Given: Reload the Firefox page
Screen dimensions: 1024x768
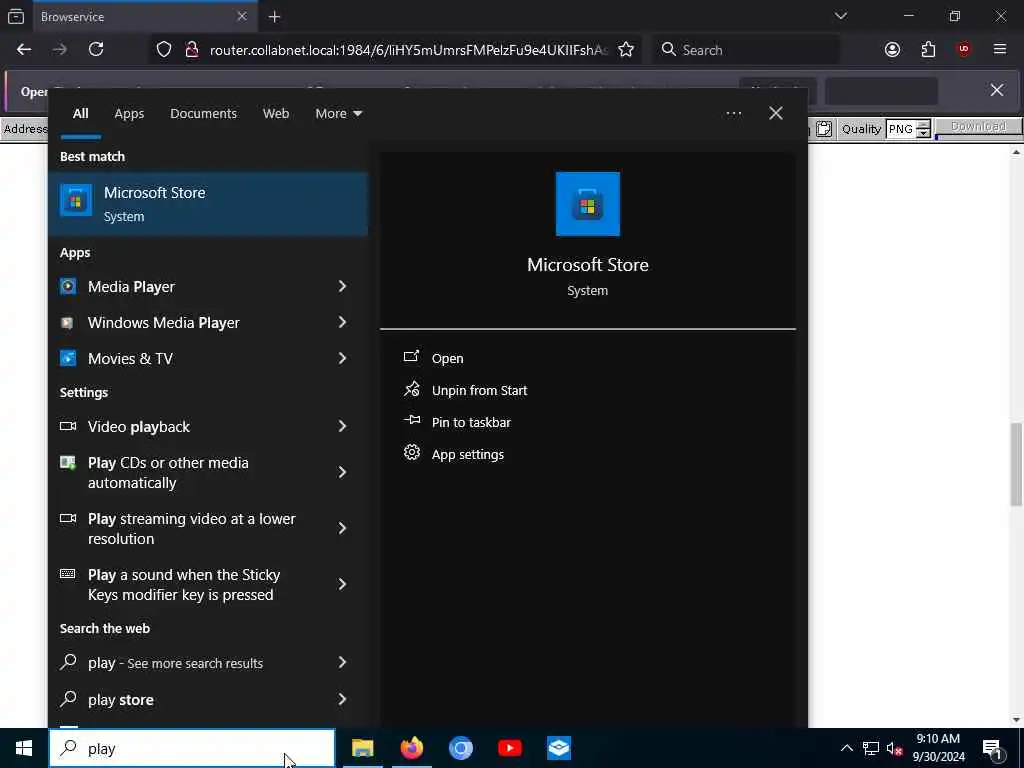Looking at the screenshot, I should click(x=96, y=50).
